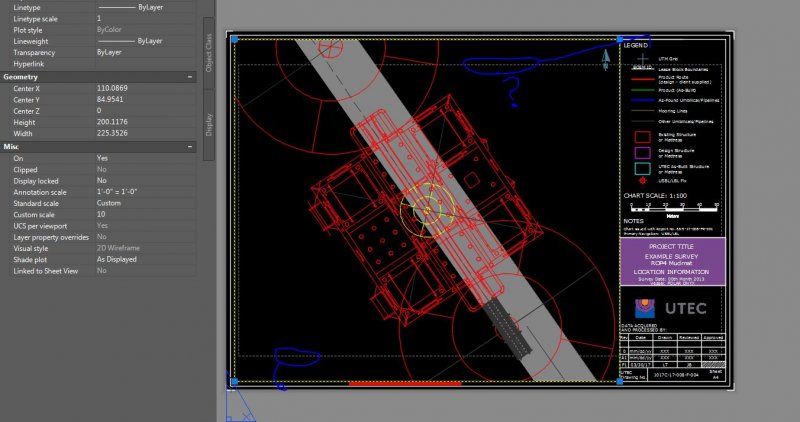800x422 pixels.
Task: Edit the Center X value 110.0869
Action: [x=112, y=88]
